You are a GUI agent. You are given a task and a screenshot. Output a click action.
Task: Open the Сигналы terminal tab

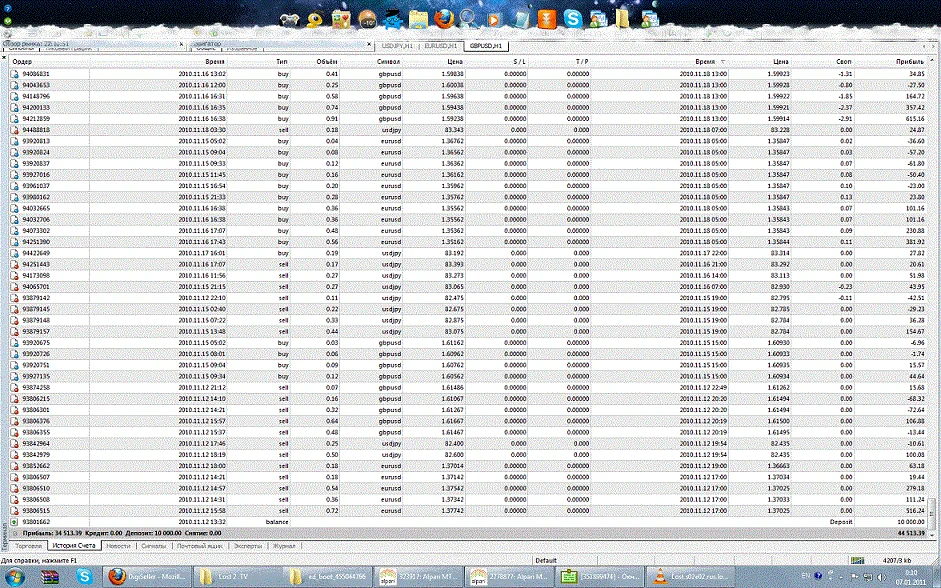pos(154,546)
